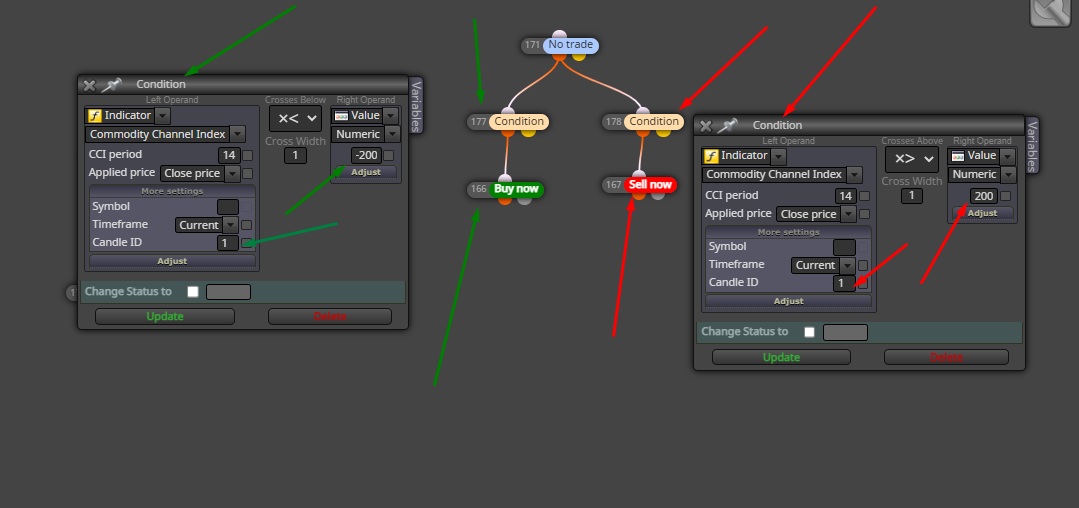1079x508 pixels.
Task: Click the yellow output connector of No trade
Action: pyautogui.click(x=579, y=56)
